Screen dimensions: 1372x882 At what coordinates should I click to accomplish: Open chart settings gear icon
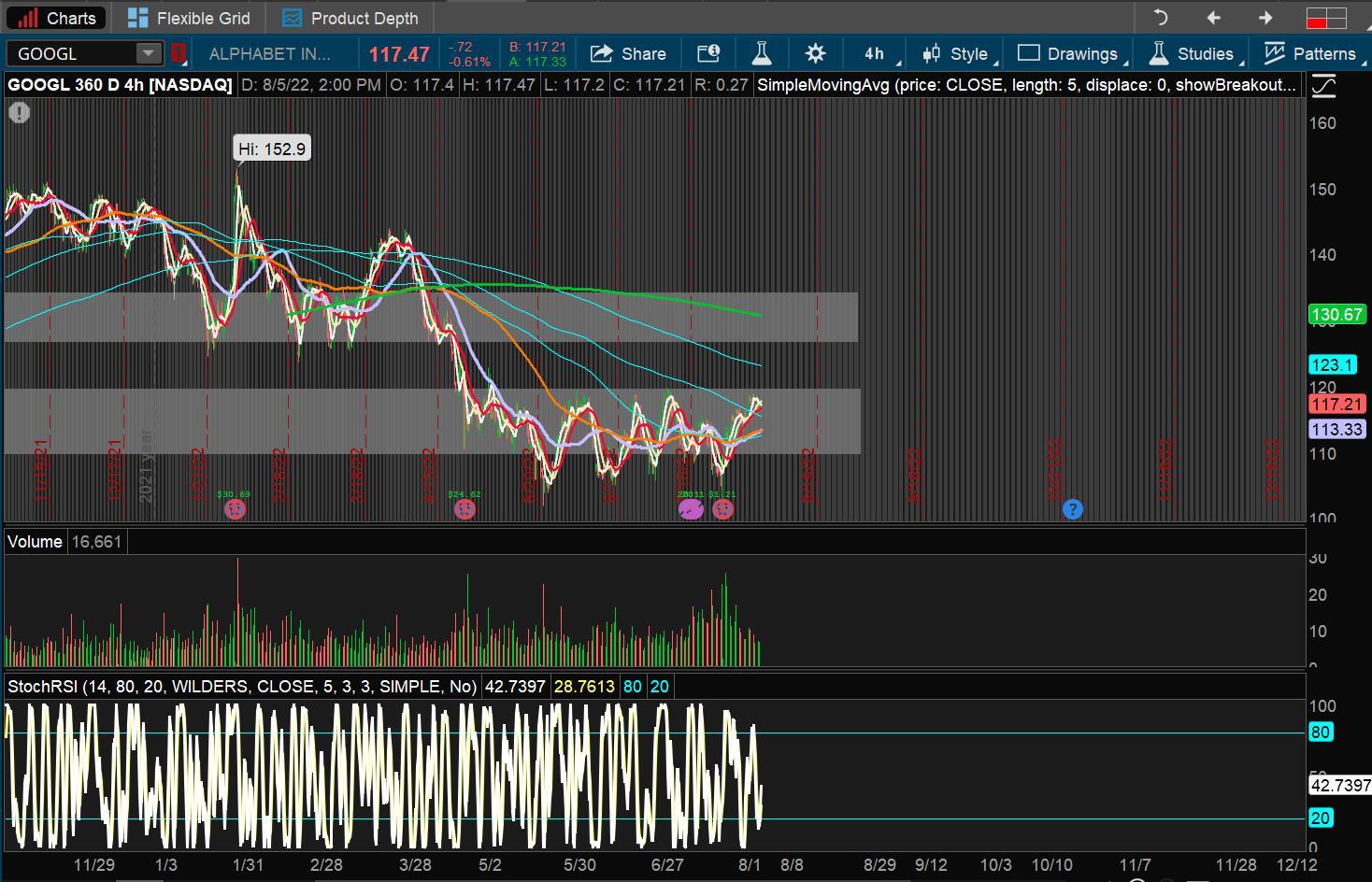click(x=815, y=54)
